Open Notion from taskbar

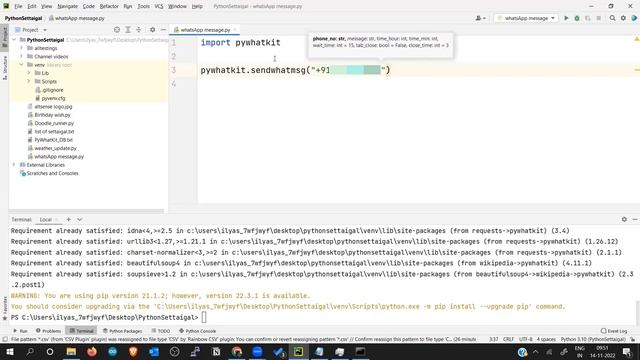(216, 351)
